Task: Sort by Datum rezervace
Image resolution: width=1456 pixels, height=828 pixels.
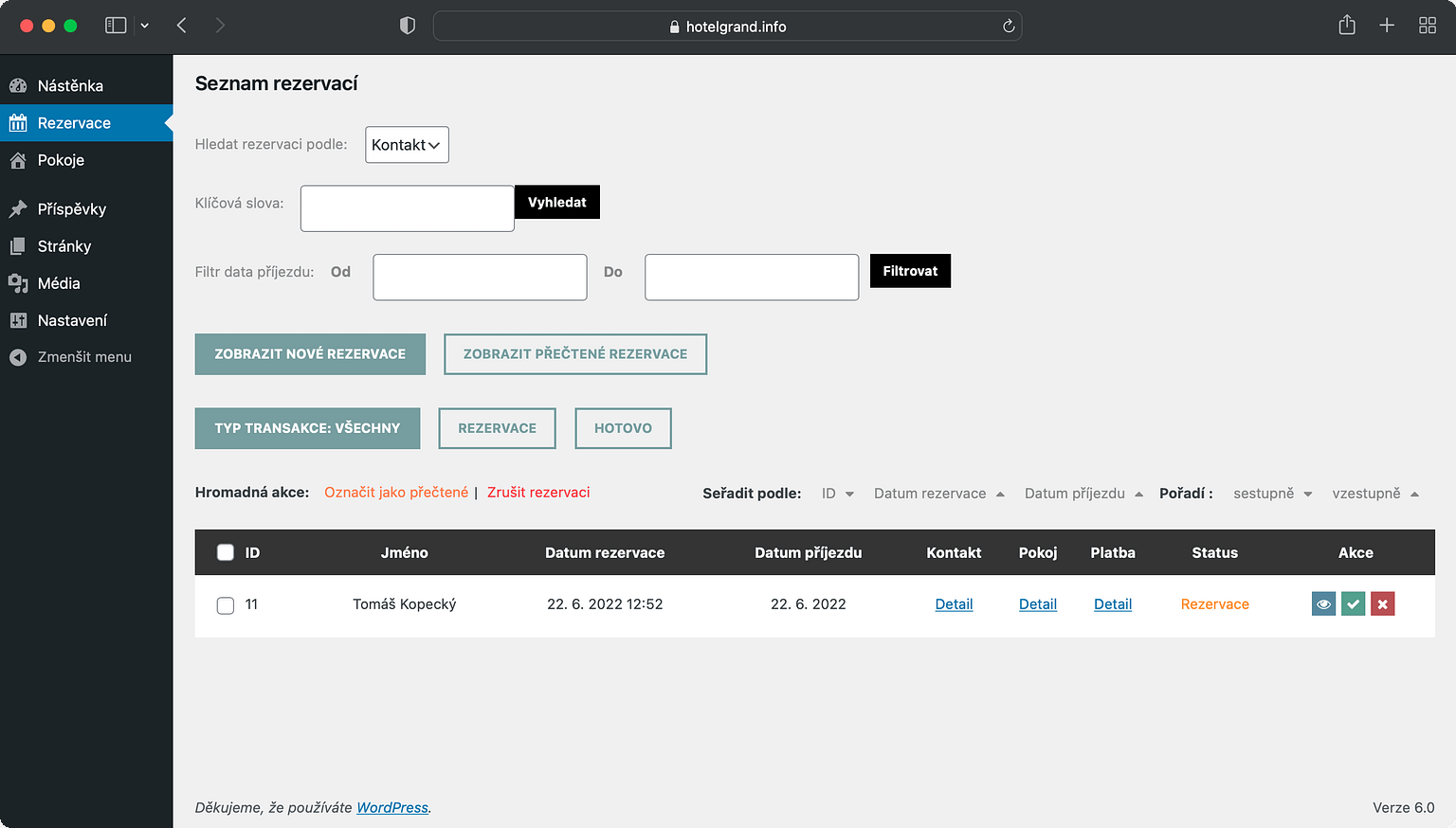Action: [x=938, y=494]
